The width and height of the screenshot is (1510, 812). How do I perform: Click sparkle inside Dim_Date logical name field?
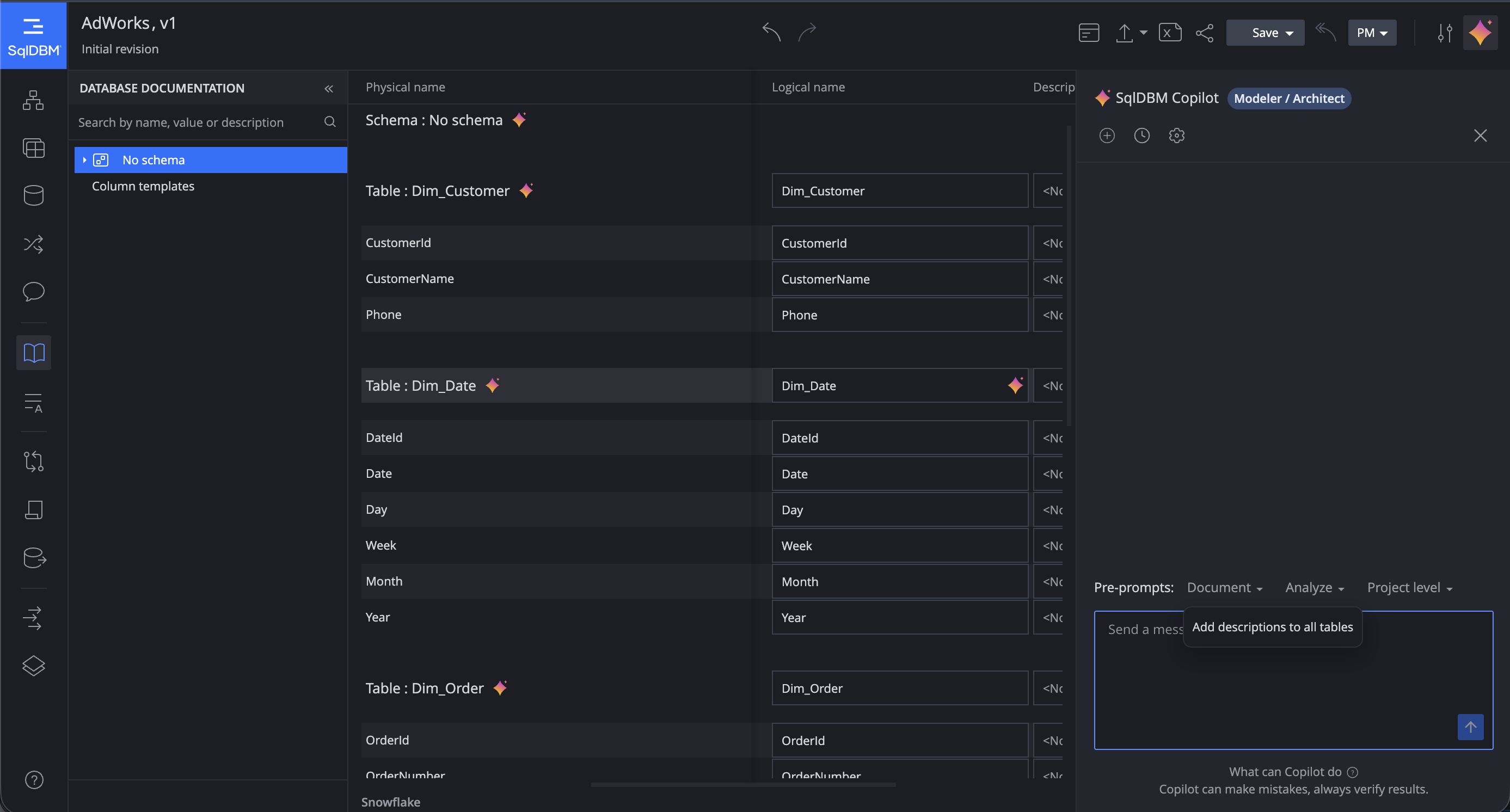pos(1015,385)
